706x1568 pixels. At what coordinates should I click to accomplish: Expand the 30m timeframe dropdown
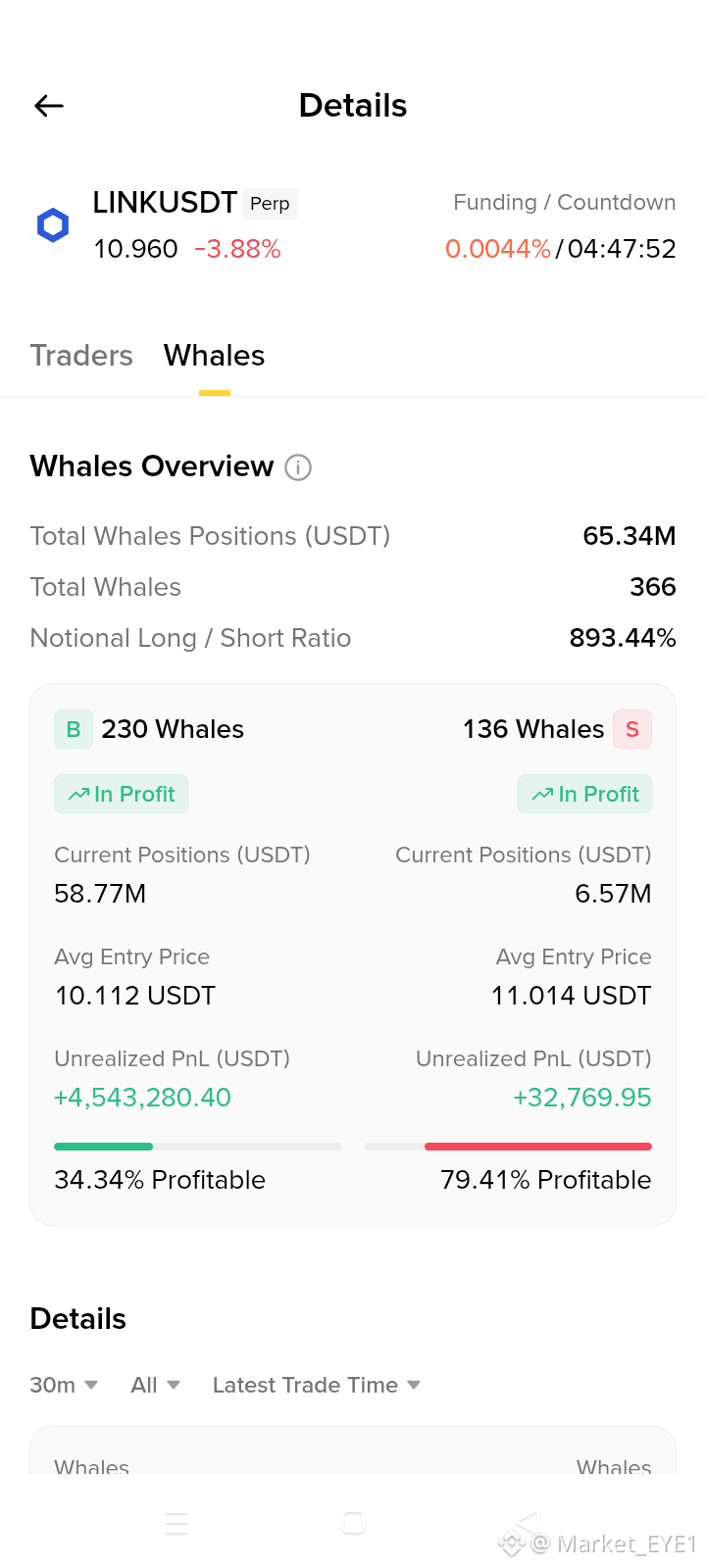[x=64, y=1385]
